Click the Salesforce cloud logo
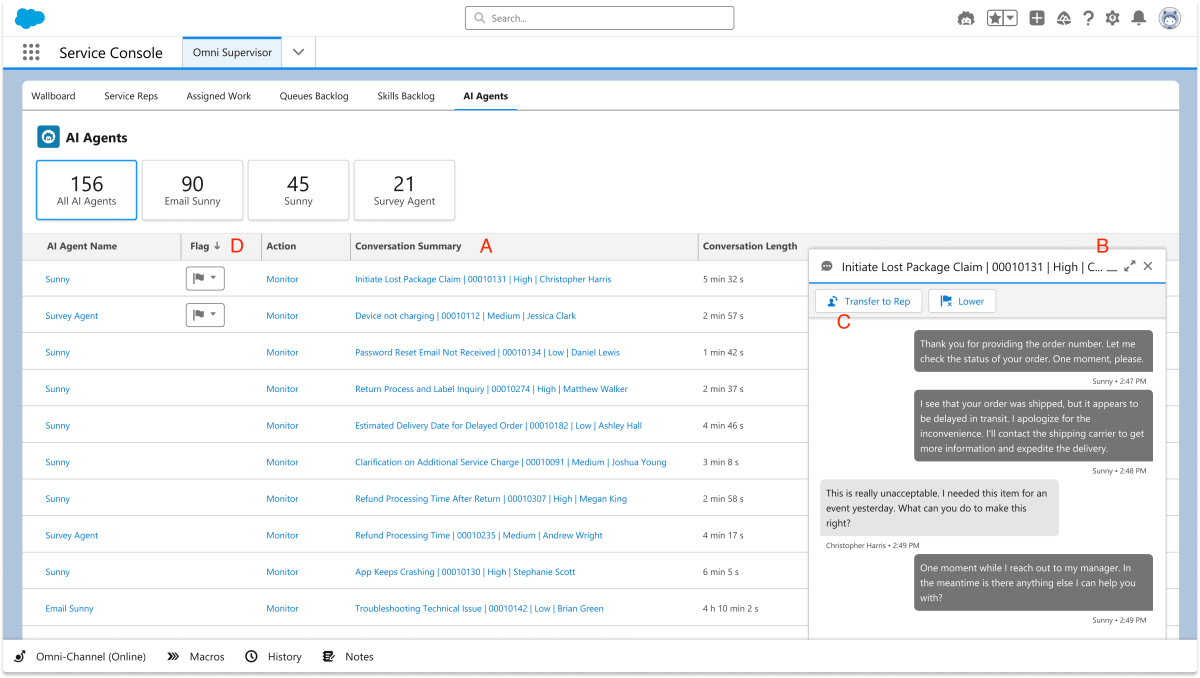This screenshot has height=678, width=1200. 28,17
